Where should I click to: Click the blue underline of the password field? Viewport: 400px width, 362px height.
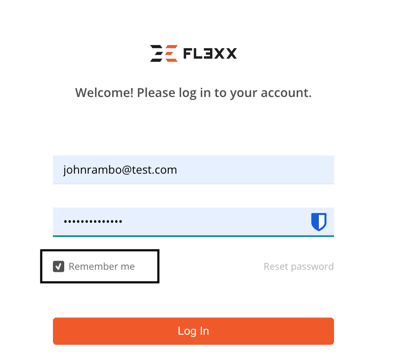pos(193,236)
